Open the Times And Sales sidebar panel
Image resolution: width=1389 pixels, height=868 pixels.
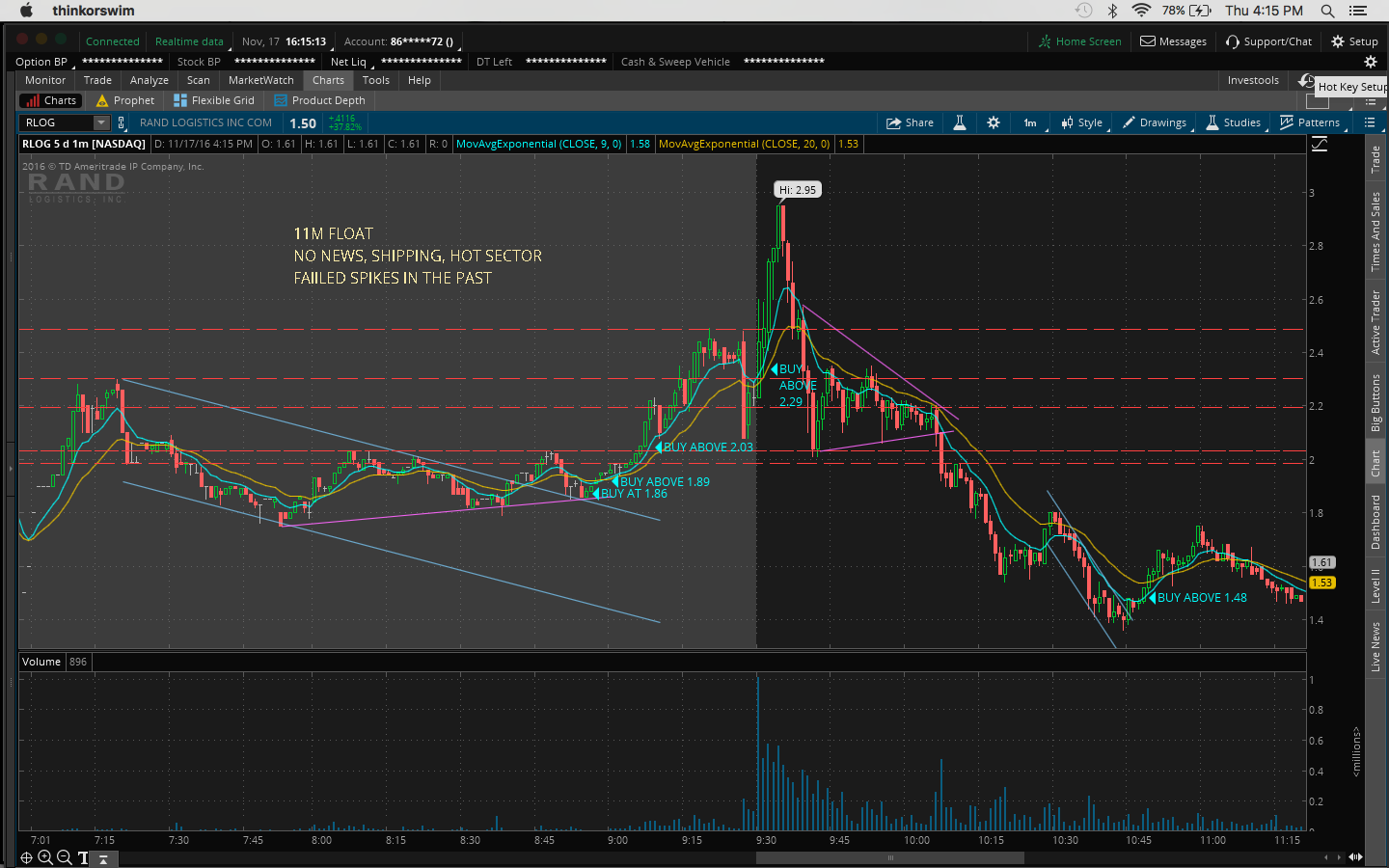coord(1375,231)
